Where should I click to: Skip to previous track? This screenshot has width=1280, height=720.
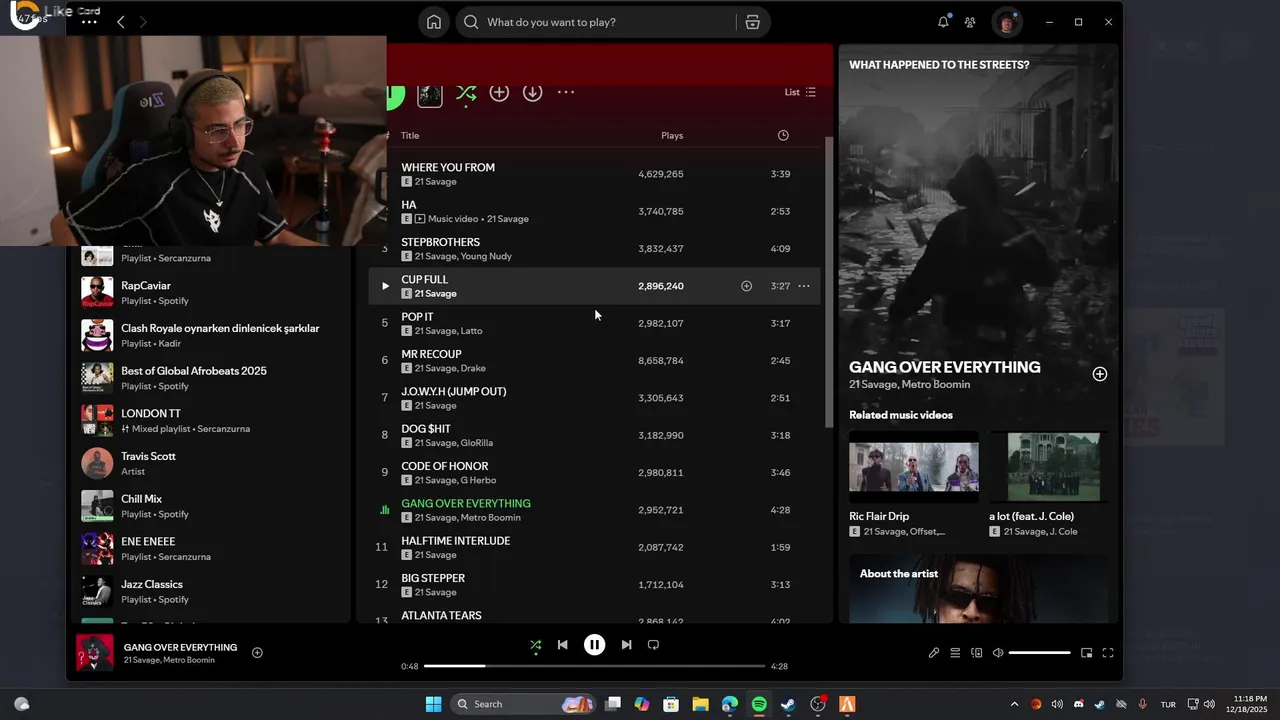[563, 645]
